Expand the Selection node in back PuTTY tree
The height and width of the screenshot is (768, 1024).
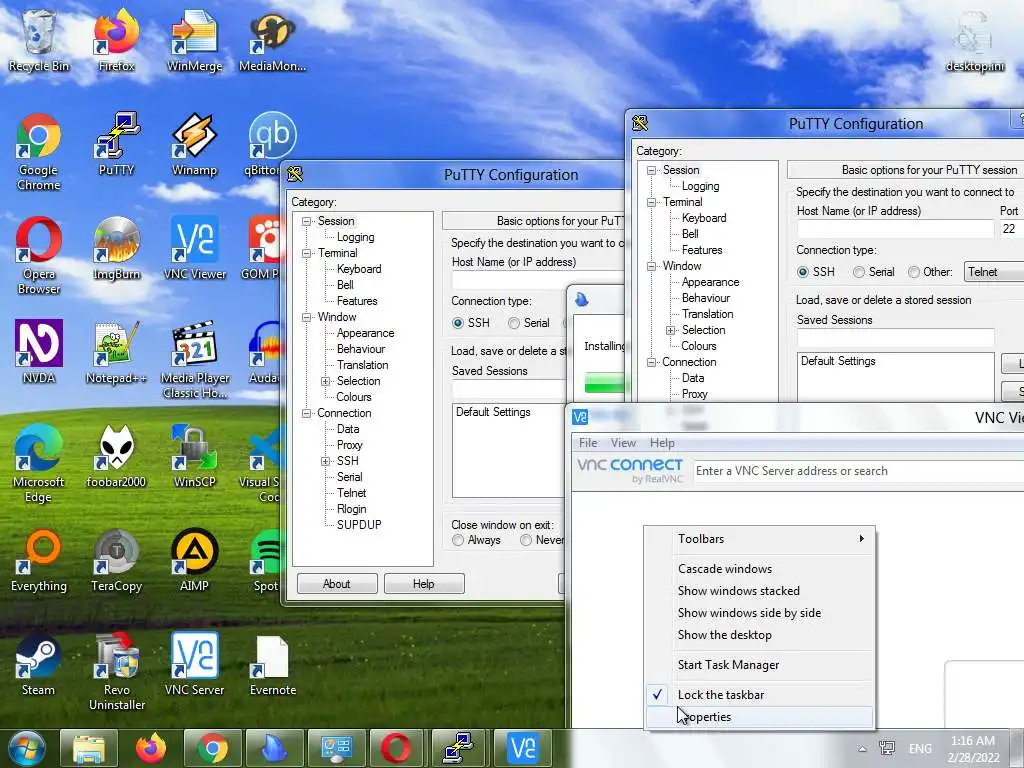click(325, 381)
